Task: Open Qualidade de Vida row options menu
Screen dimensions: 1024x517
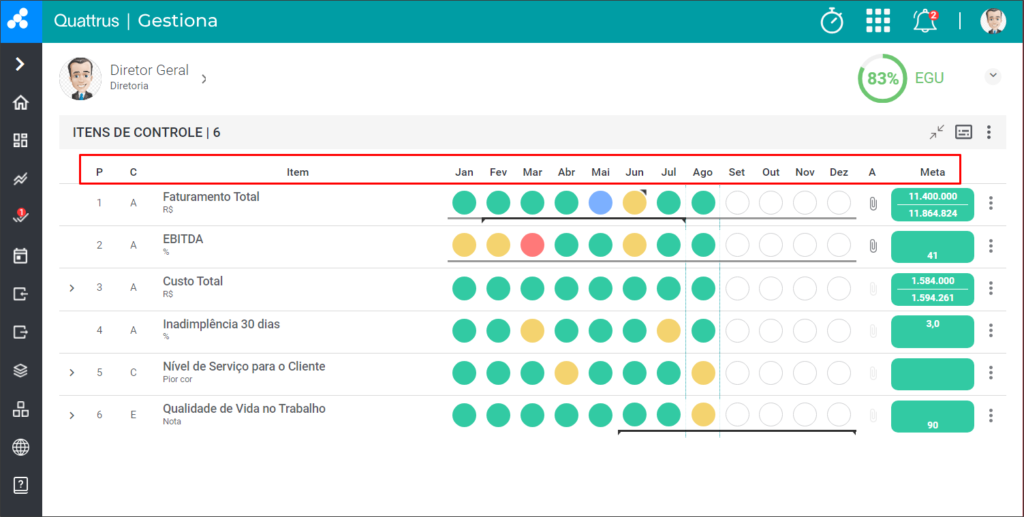Action: coord(991,415)
